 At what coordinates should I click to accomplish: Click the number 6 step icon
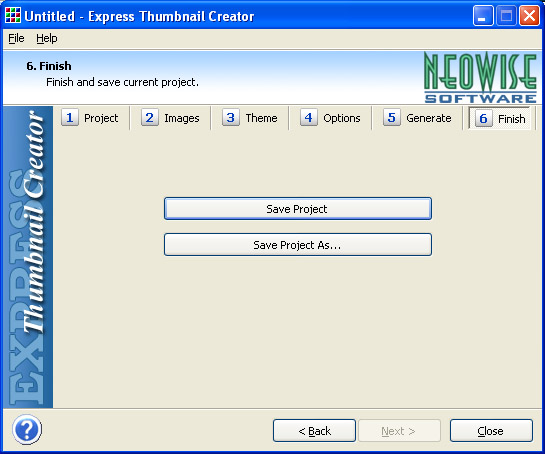tap(483, 118)
